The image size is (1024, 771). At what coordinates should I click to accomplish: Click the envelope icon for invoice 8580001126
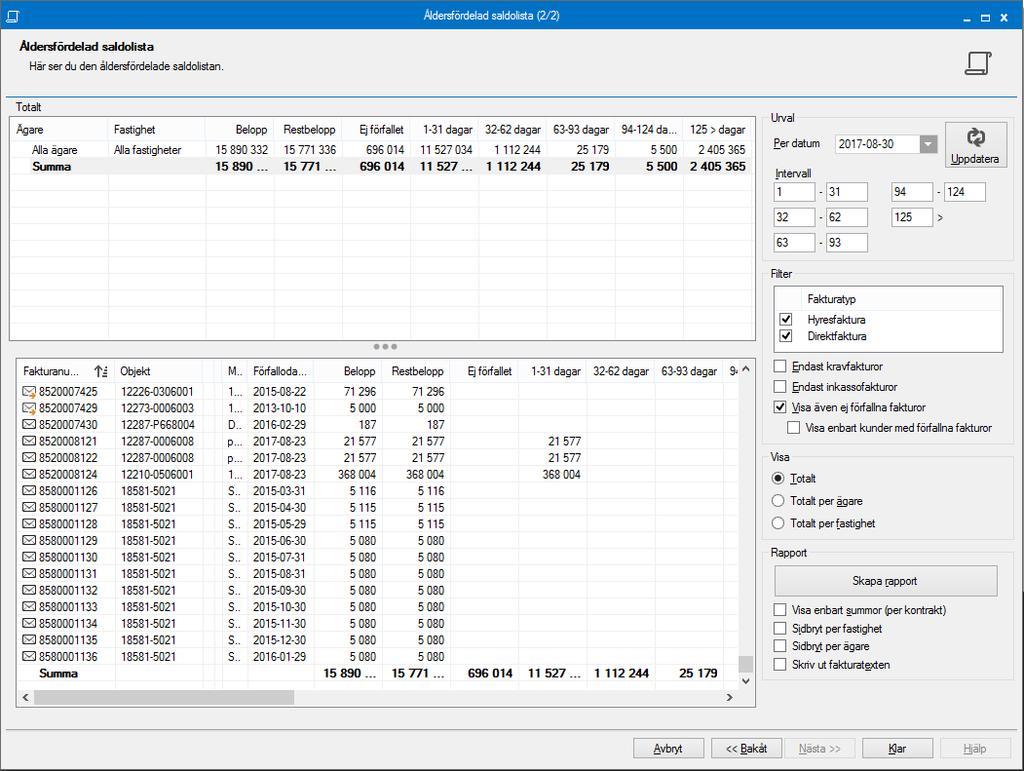click(x=29, y=491)
